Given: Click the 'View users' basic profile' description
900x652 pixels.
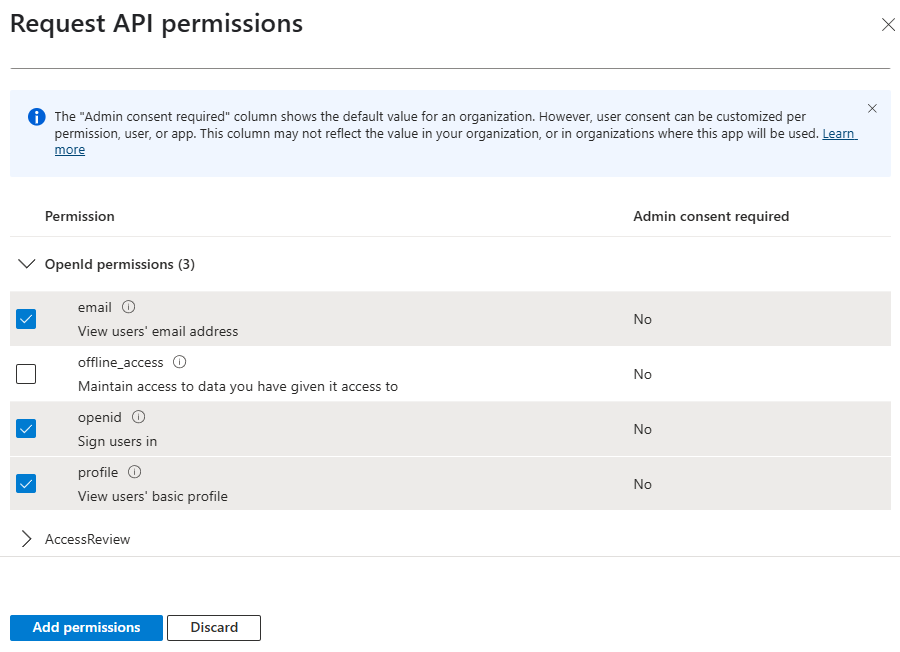Looking at the screenshot, I should tap(153, 496).
